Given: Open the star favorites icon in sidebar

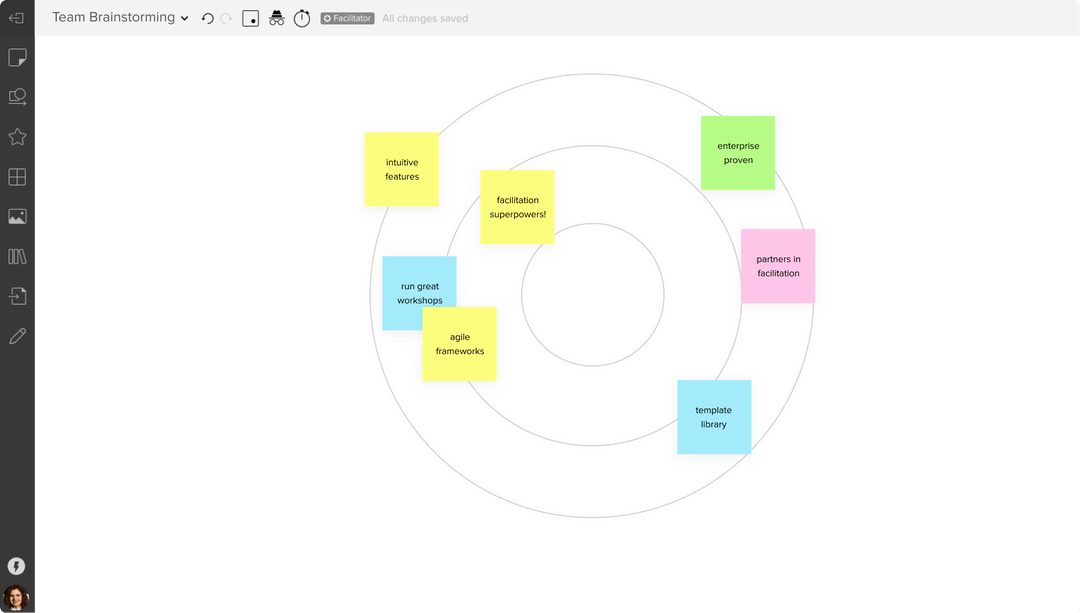Looking at the screenshot, I should [17, 137].
